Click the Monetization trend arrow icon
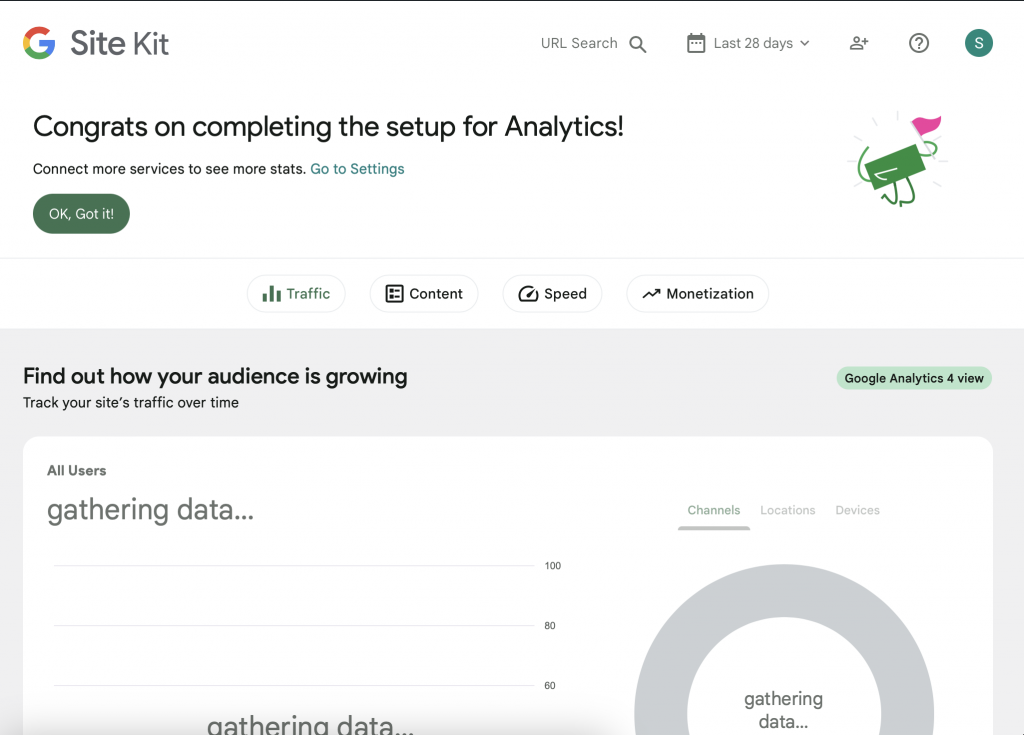Screen dimensions: 1024x735 (651, 294)
